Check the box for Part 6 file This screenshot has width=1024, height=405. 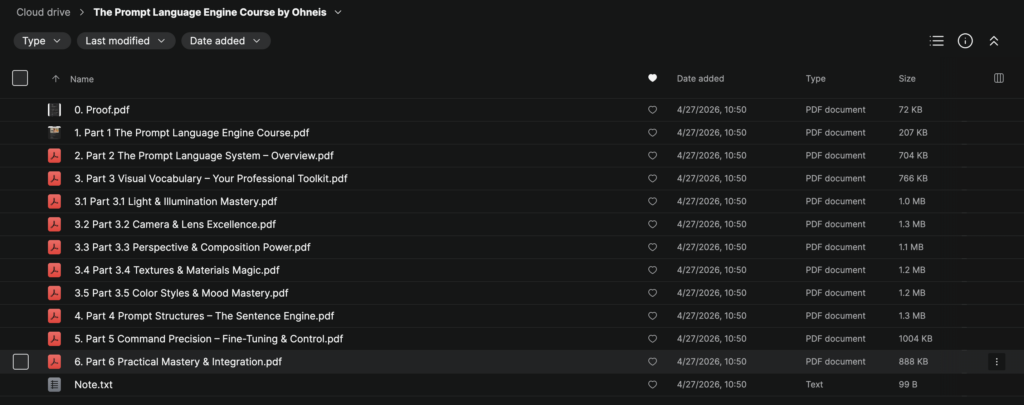coord(21,362)
